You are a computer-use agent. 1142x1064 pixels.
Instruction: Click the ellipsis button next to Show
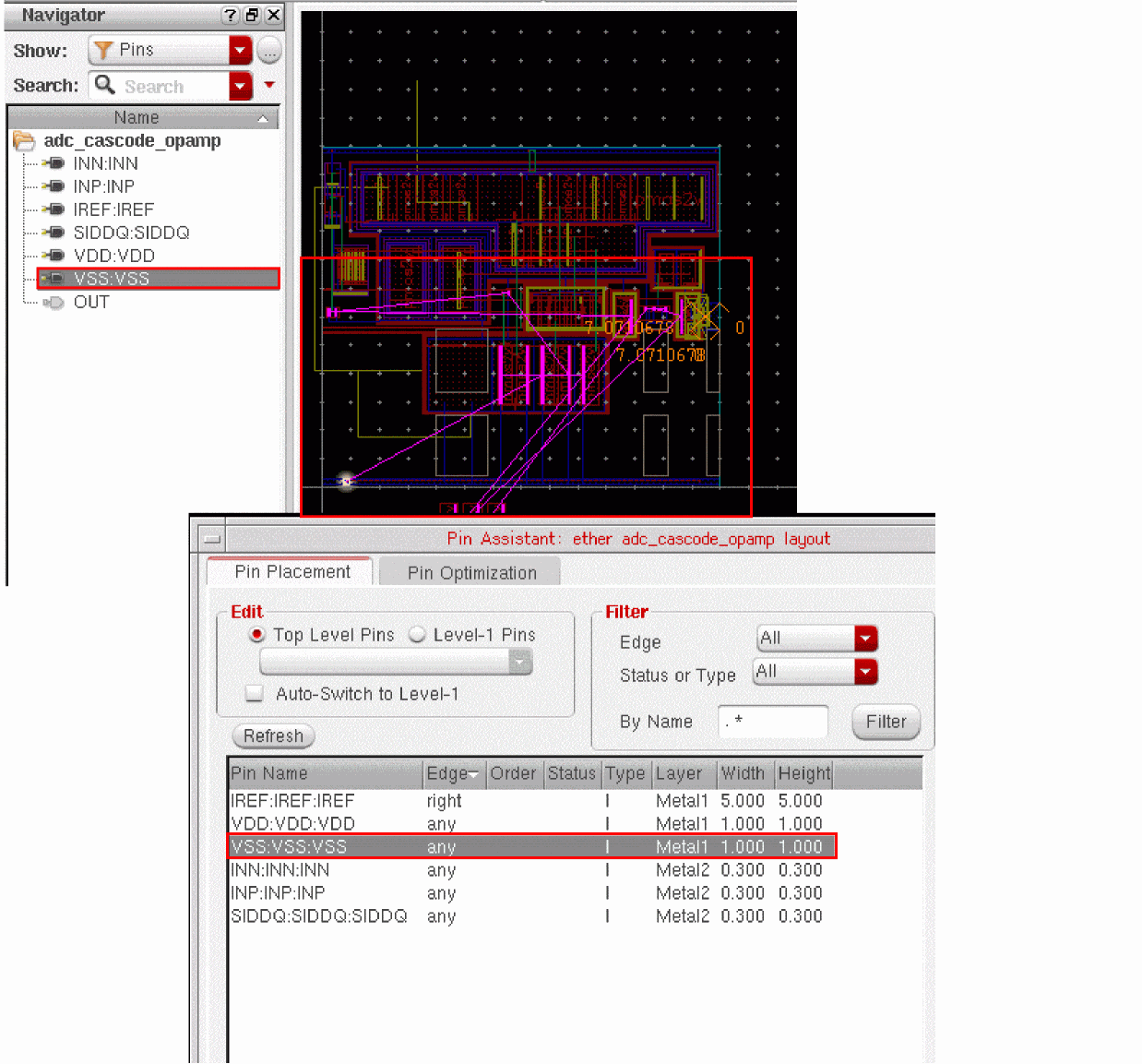click(268, 52)
